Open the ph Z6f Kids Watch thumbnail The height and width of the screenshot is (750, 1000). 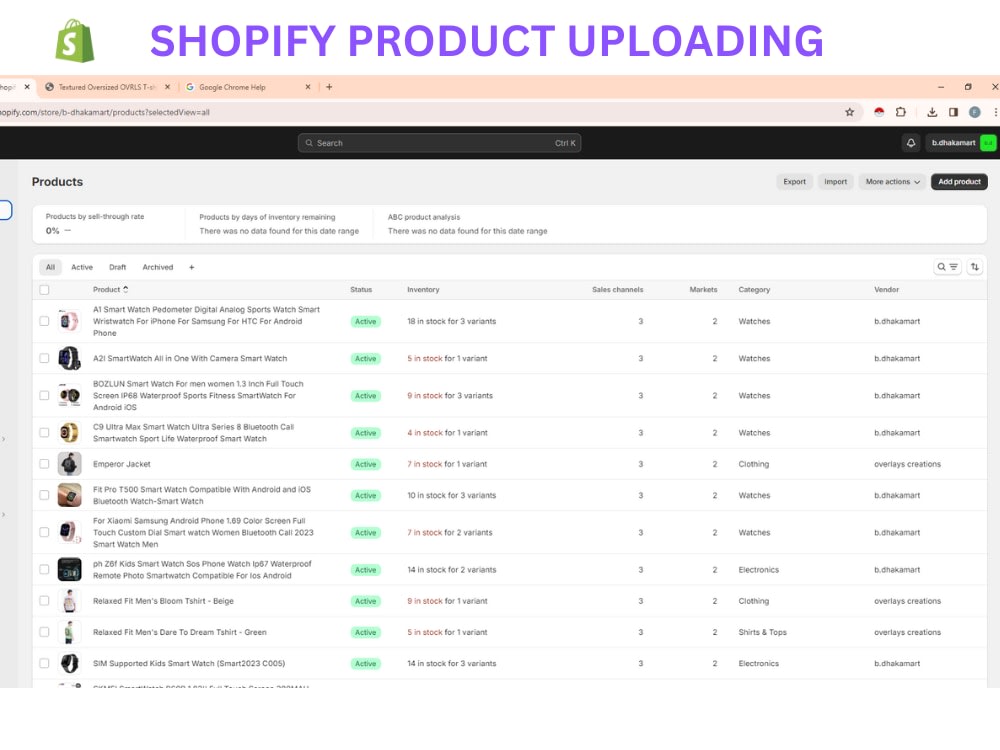click(x=70, y=570)
